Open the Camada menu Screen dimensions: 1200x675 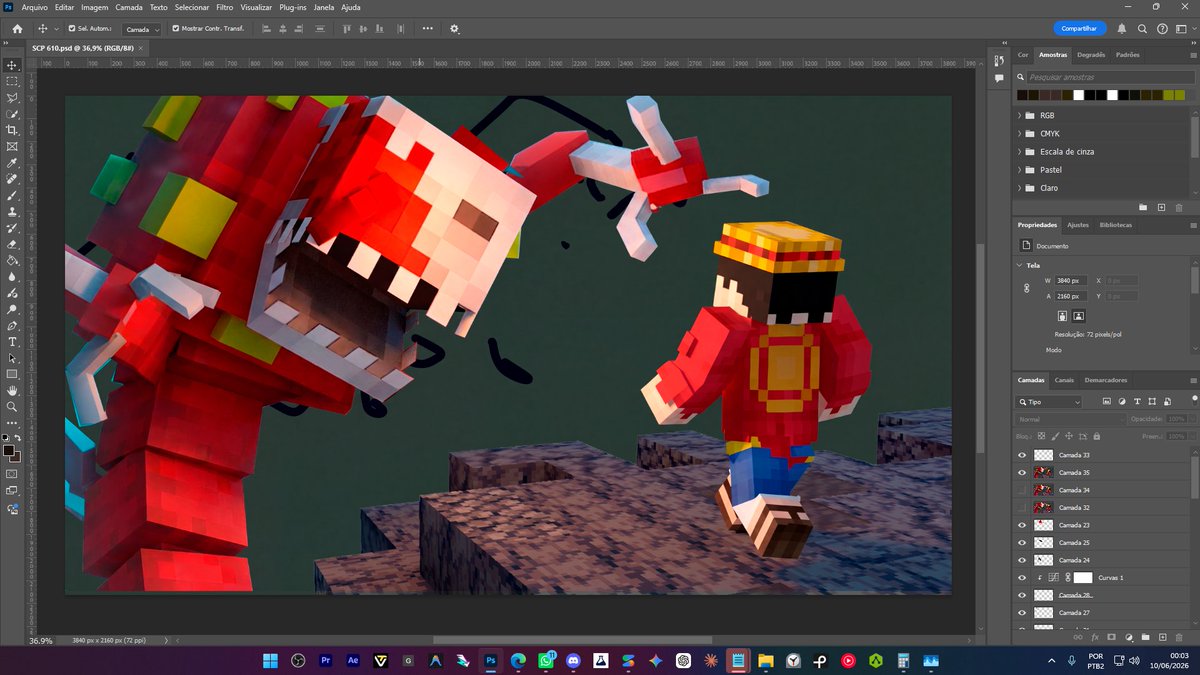point(129,7)
